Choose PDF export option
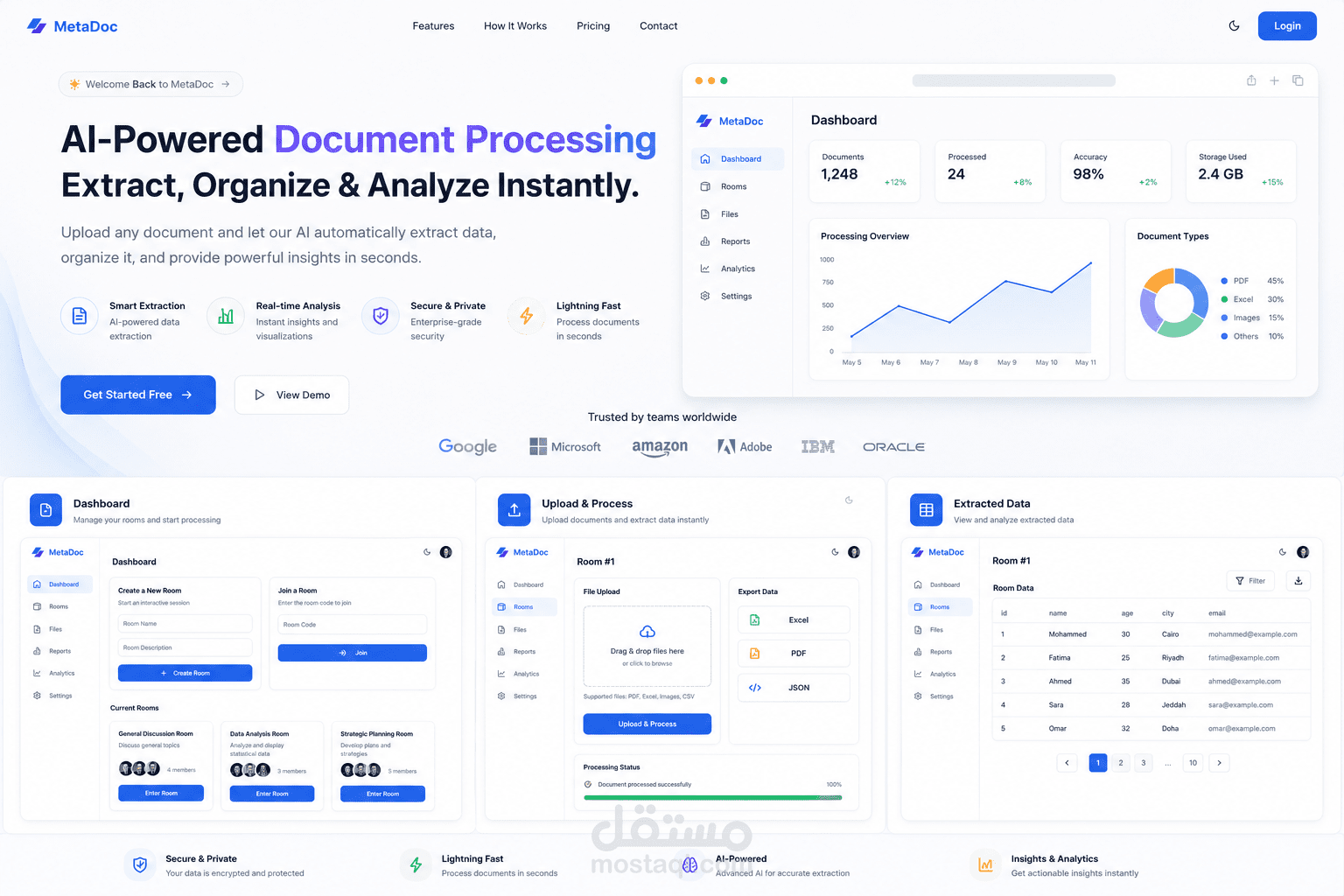The height and width of the screenshot is (896, 1344). (x=794, y=654)
